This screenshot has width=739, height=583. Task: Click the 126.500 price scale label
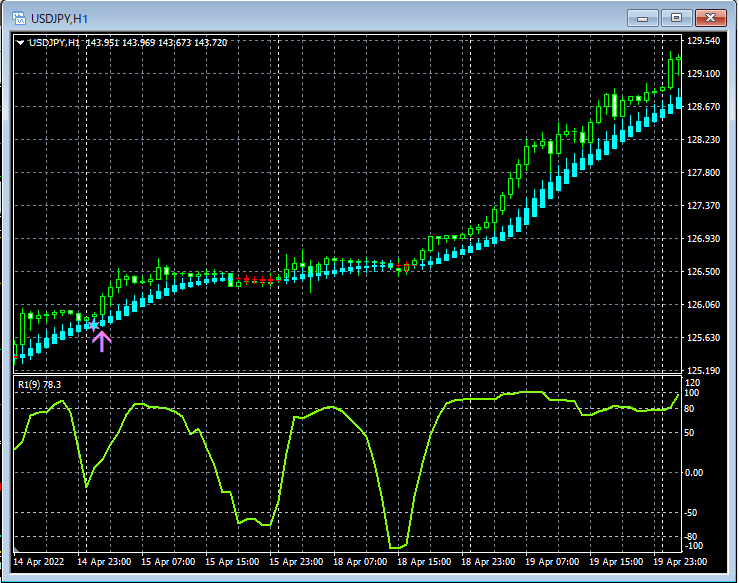[704, 271]
